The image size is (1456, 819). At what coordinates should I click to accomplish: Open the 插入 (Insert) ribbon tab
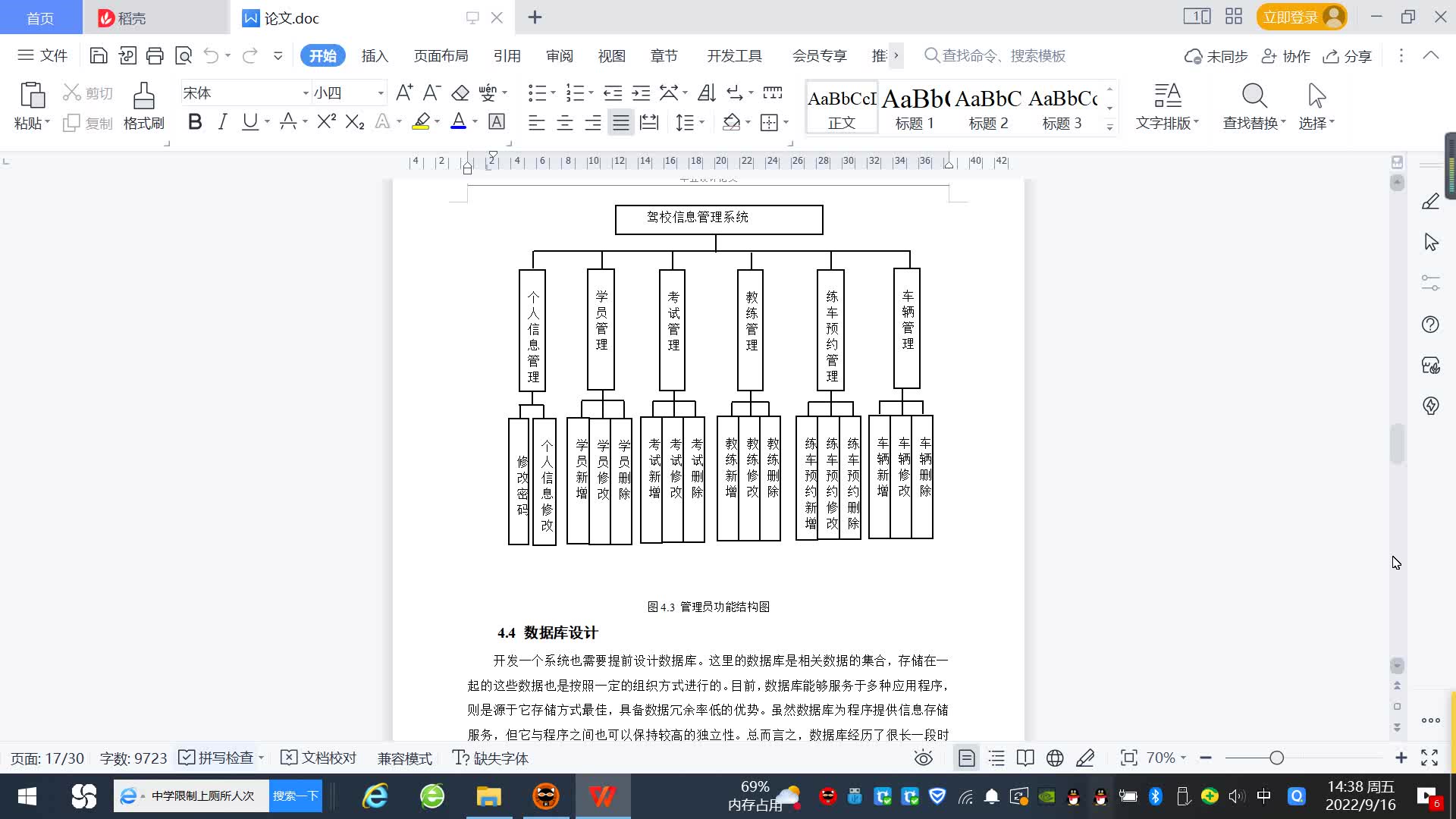pos(375,56)
